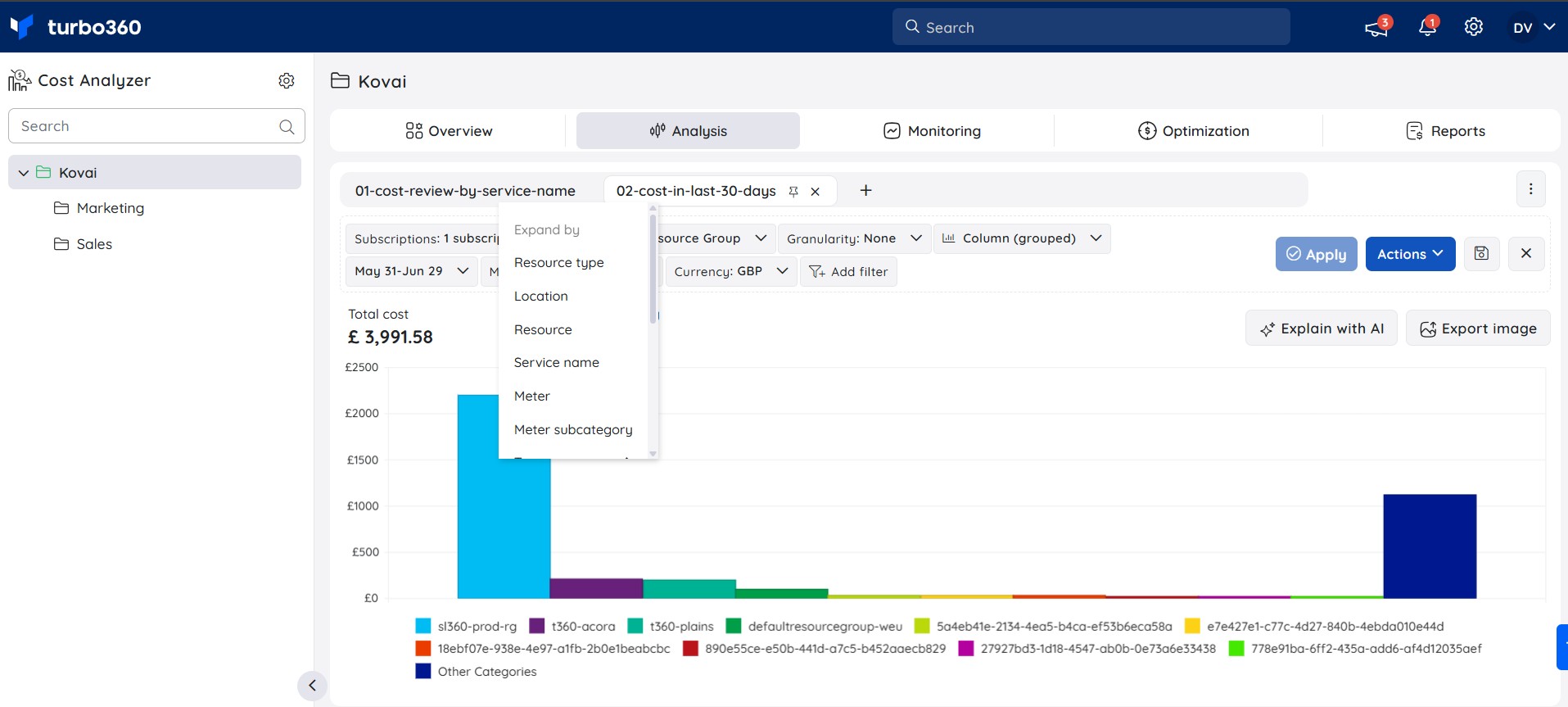
Task: Open the Granularity dropdown
Action: 854,238
